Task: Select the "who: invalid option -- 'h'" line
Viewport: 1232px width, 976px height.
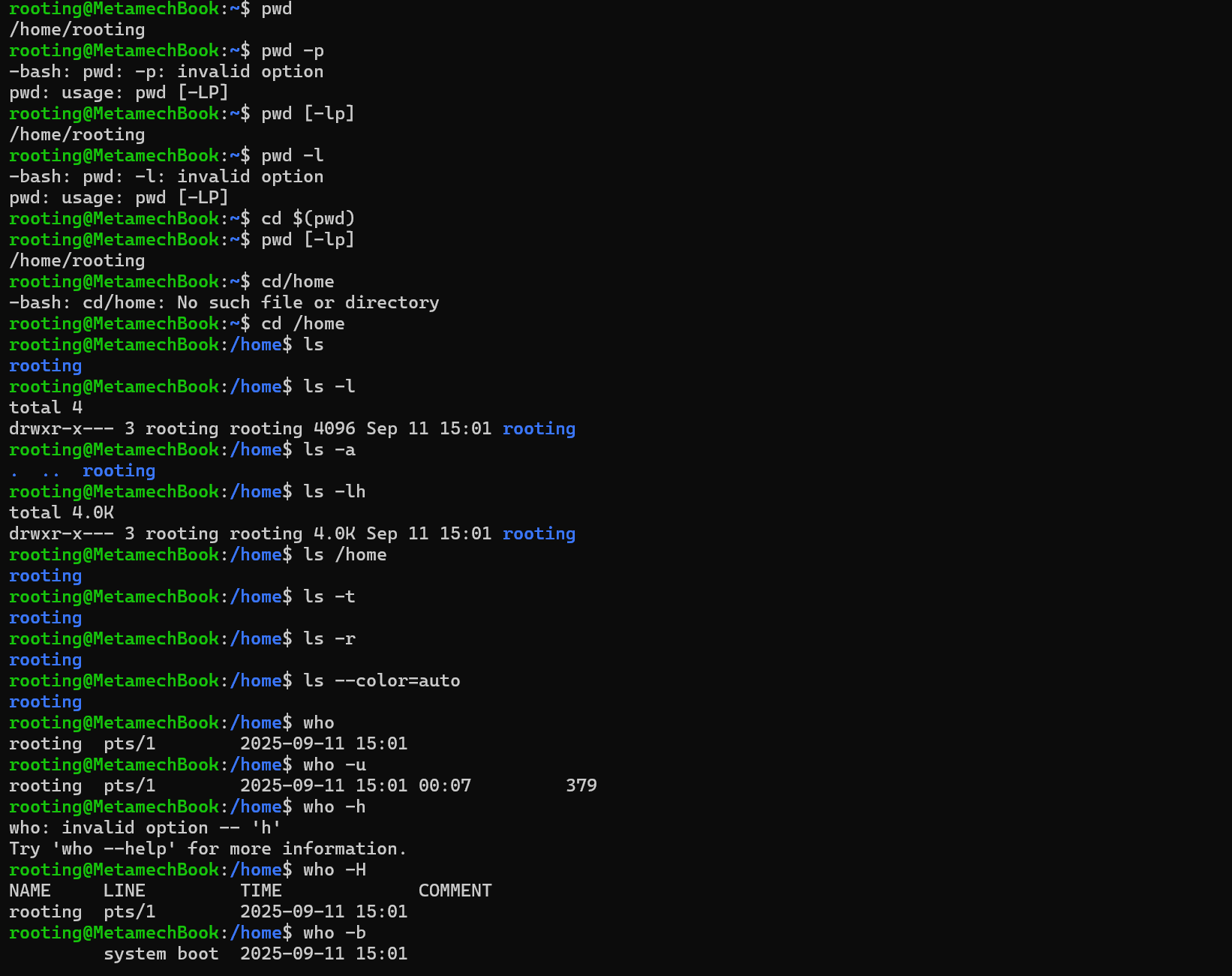Action: coord(146,827)
